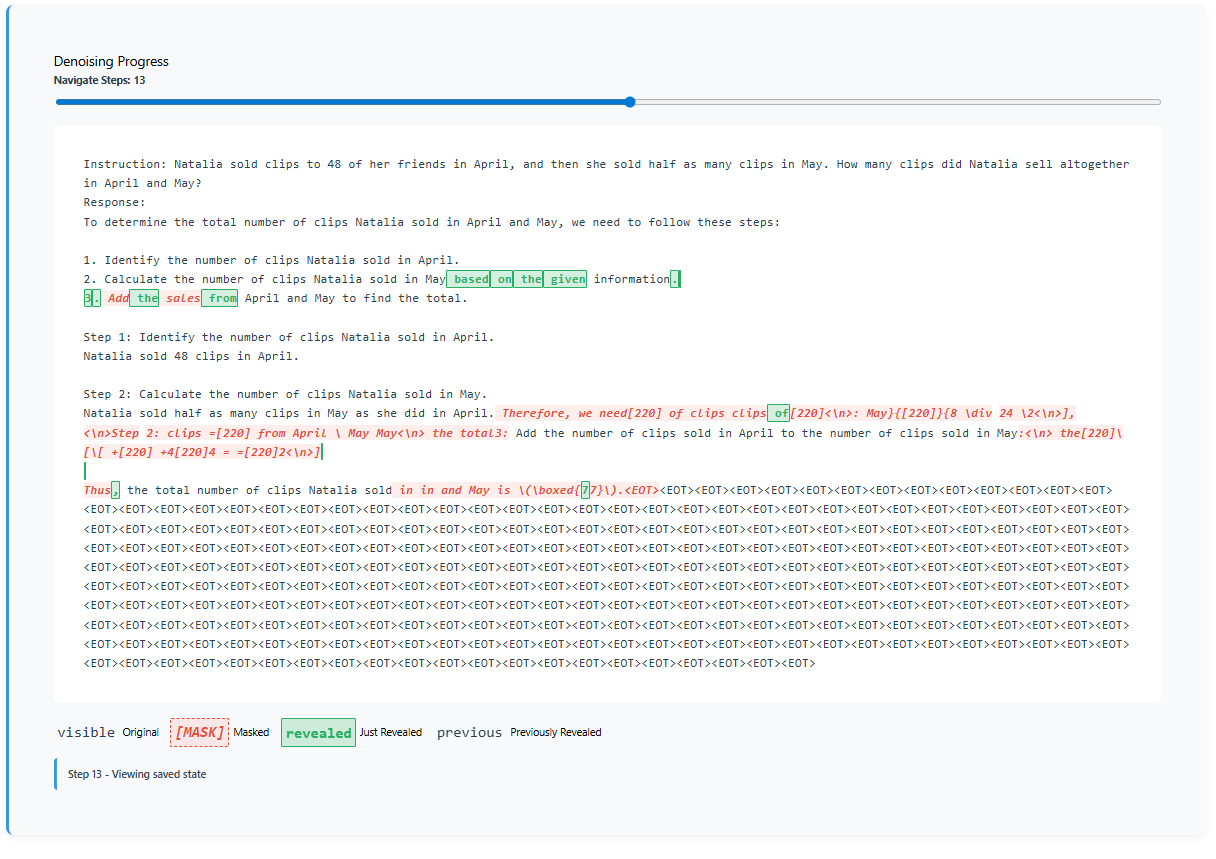Click the "Denoising Progress" heading

point(111,62)
